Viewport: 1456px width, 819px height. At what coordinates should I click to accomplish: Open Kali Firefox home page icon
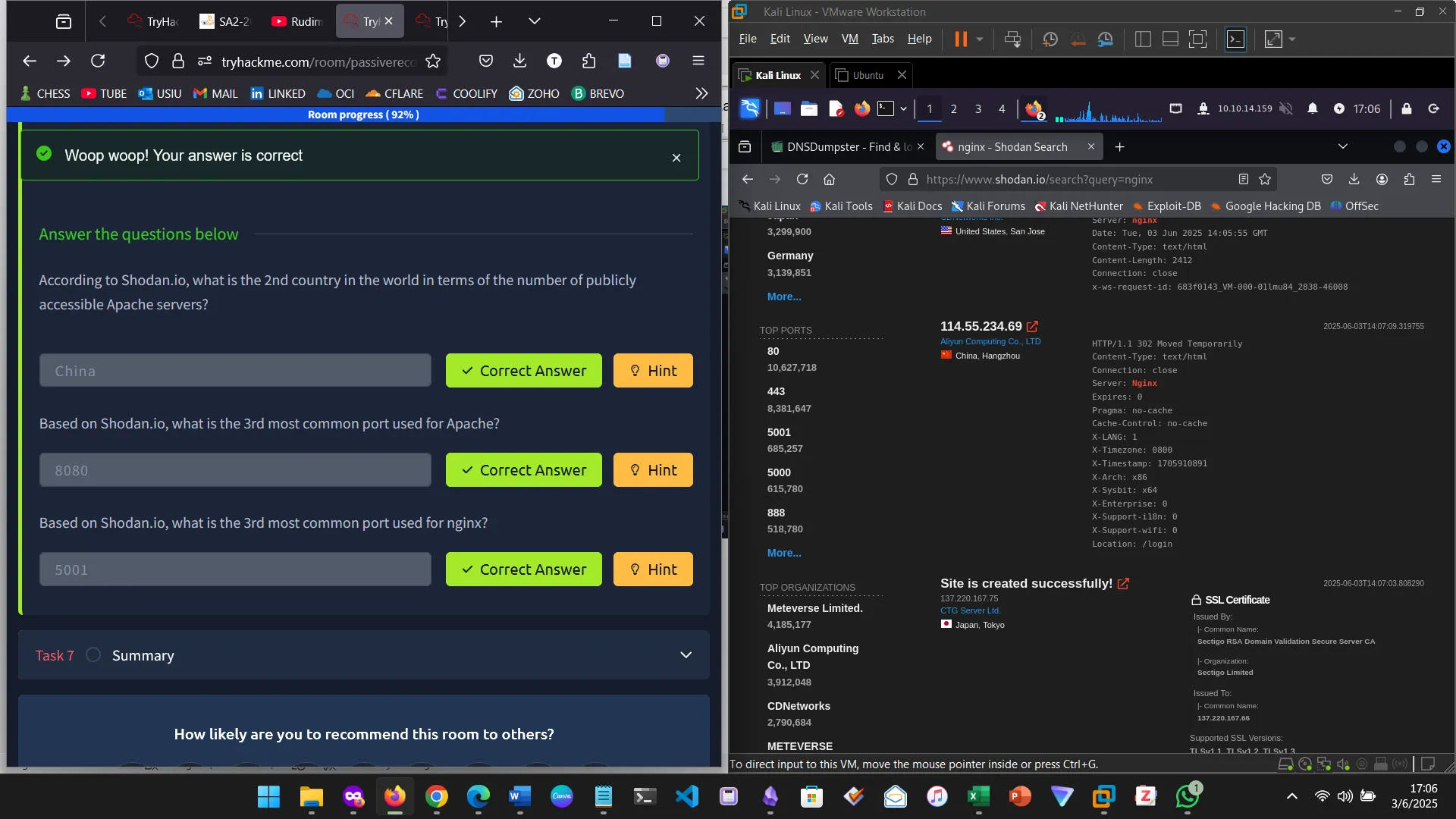[829, 179]
